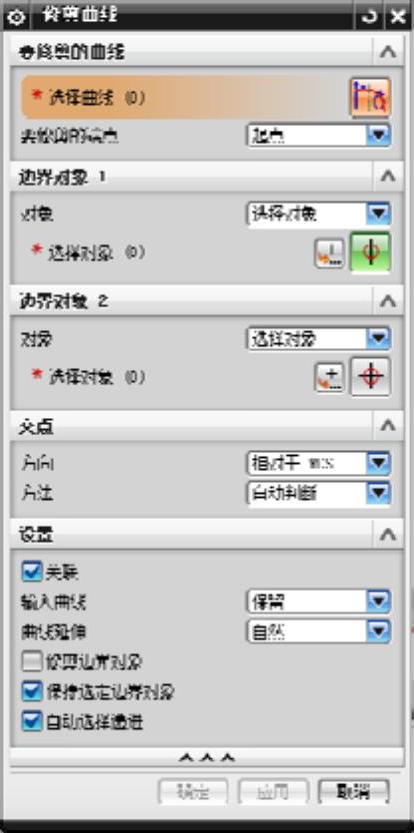
Task: Open the dialog settings gear menu
Action: [17, 18]
